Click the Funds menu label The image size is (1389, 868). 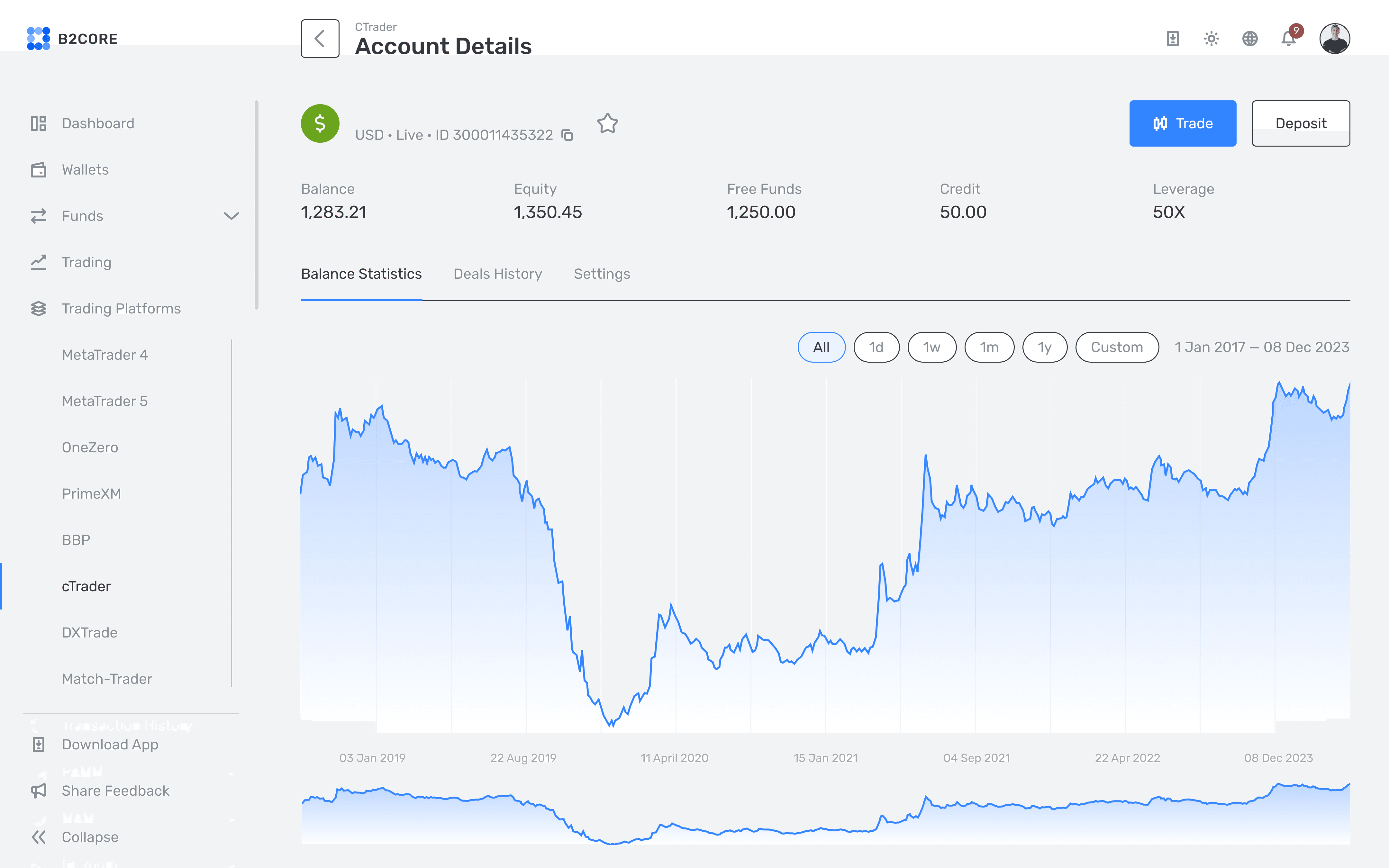tap(83, 216)
